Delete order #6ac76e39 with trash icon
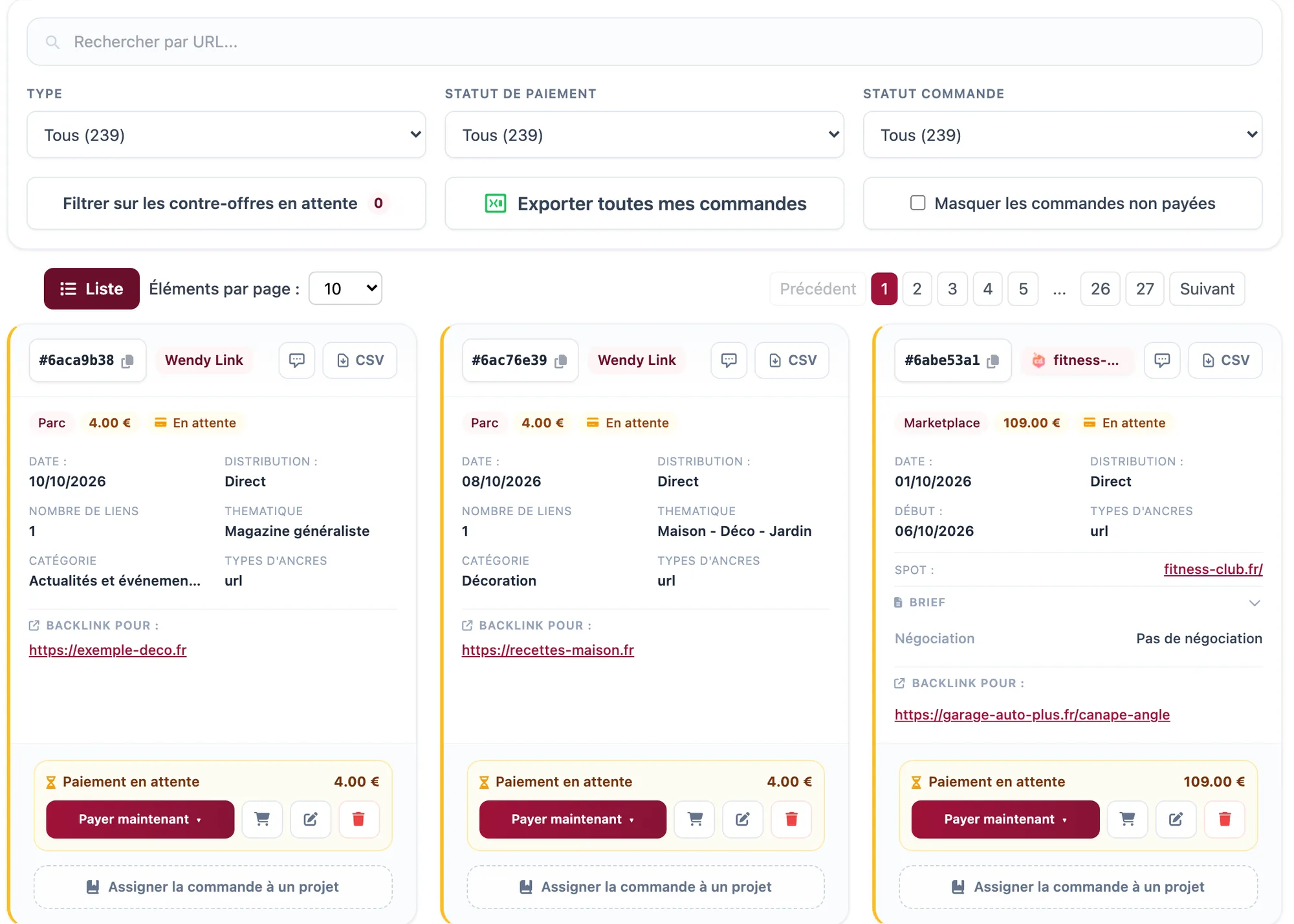This screenshot has height=924, width=1294. [791, 819]
